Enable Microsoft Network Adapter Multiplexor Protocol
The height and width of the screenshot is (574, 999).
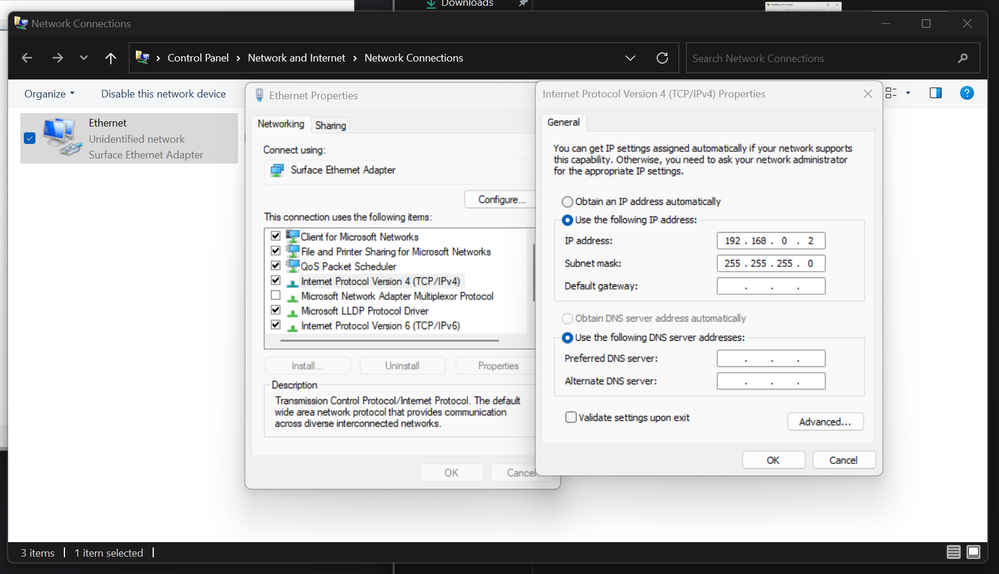pos(276,296)
